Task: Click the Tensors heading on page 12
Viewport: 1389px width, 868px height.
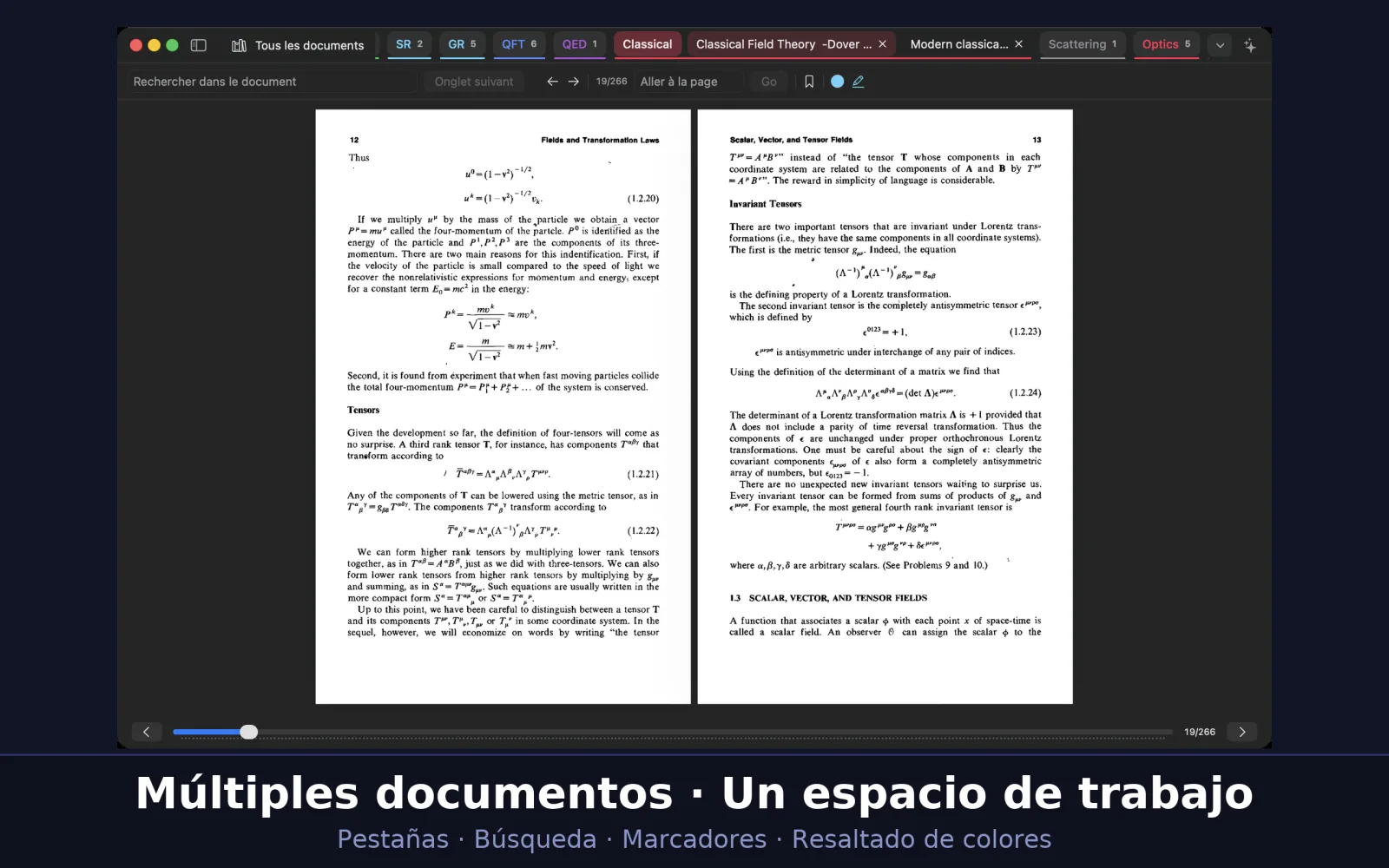Action: coord(363,410)
